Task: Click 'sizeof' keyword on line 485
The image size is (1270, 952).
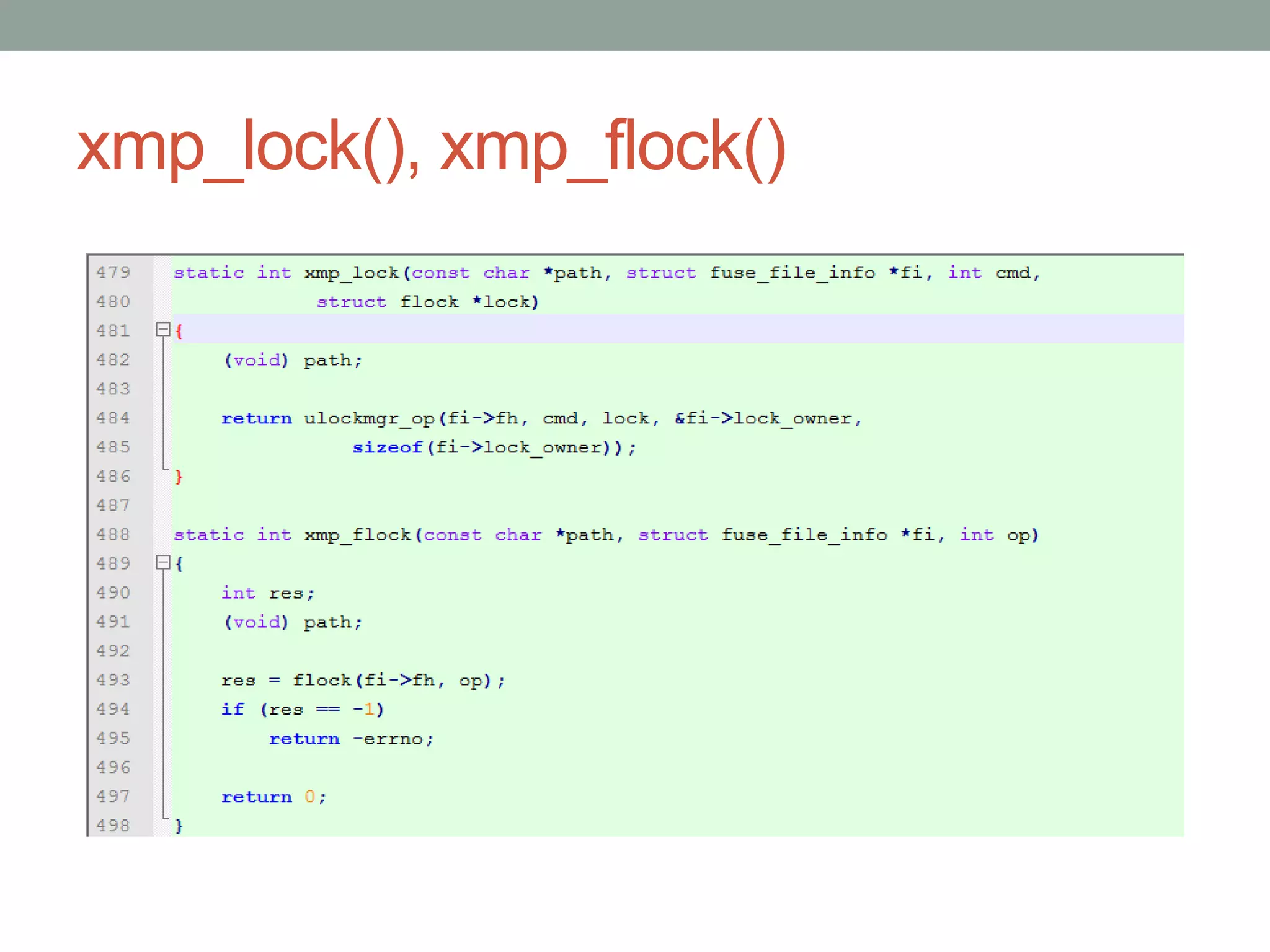Action: (x=388, y=447)
